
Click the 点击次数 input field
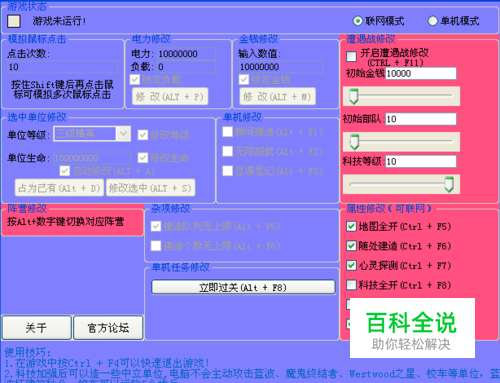tap(62, 67)
